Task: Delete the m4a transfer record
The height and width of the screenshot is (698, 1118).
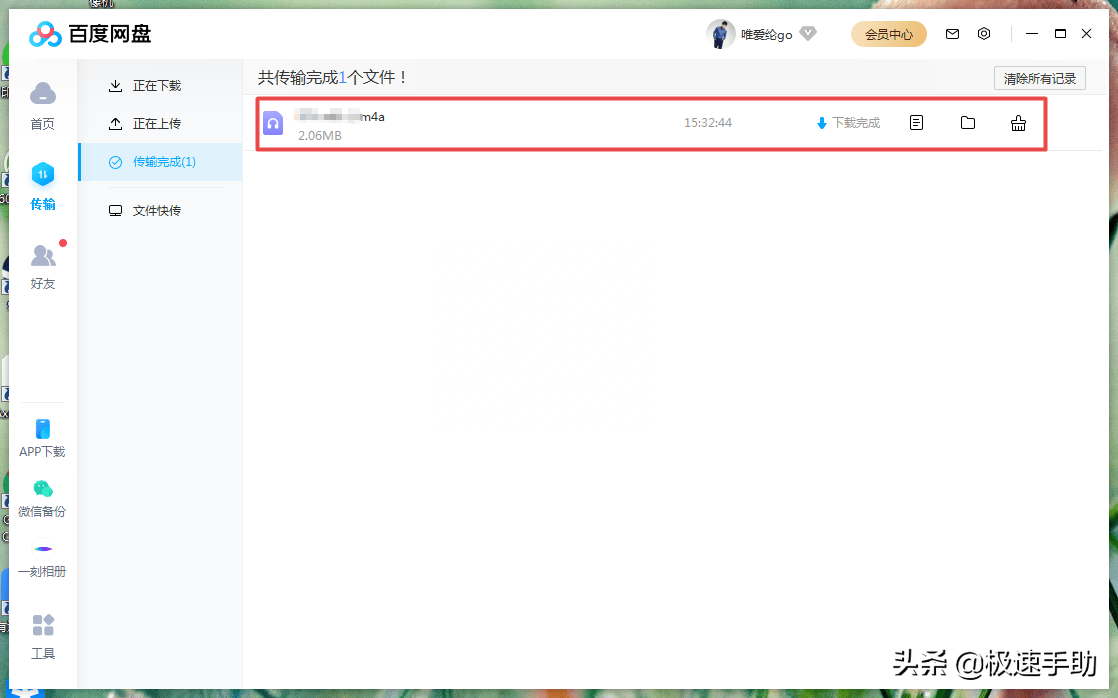Action: coord(1018,123)
